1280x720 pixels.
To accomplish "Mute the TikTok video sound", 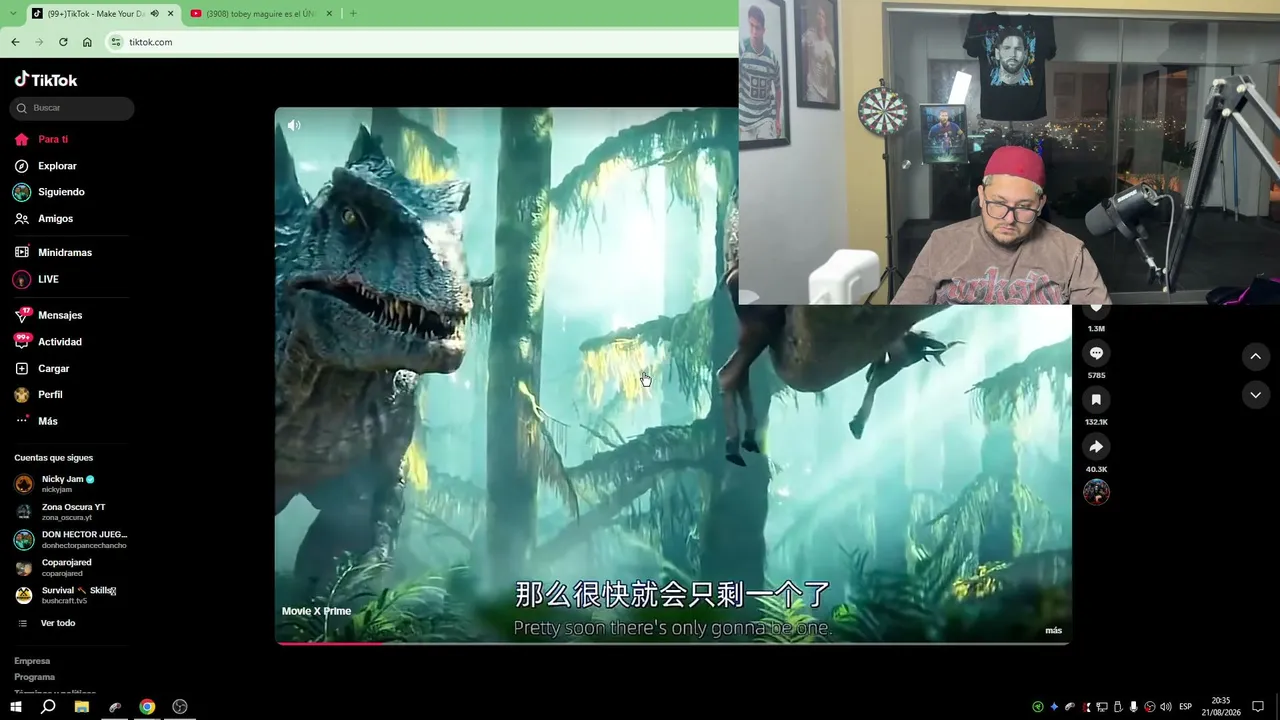I will coord(294,125).
